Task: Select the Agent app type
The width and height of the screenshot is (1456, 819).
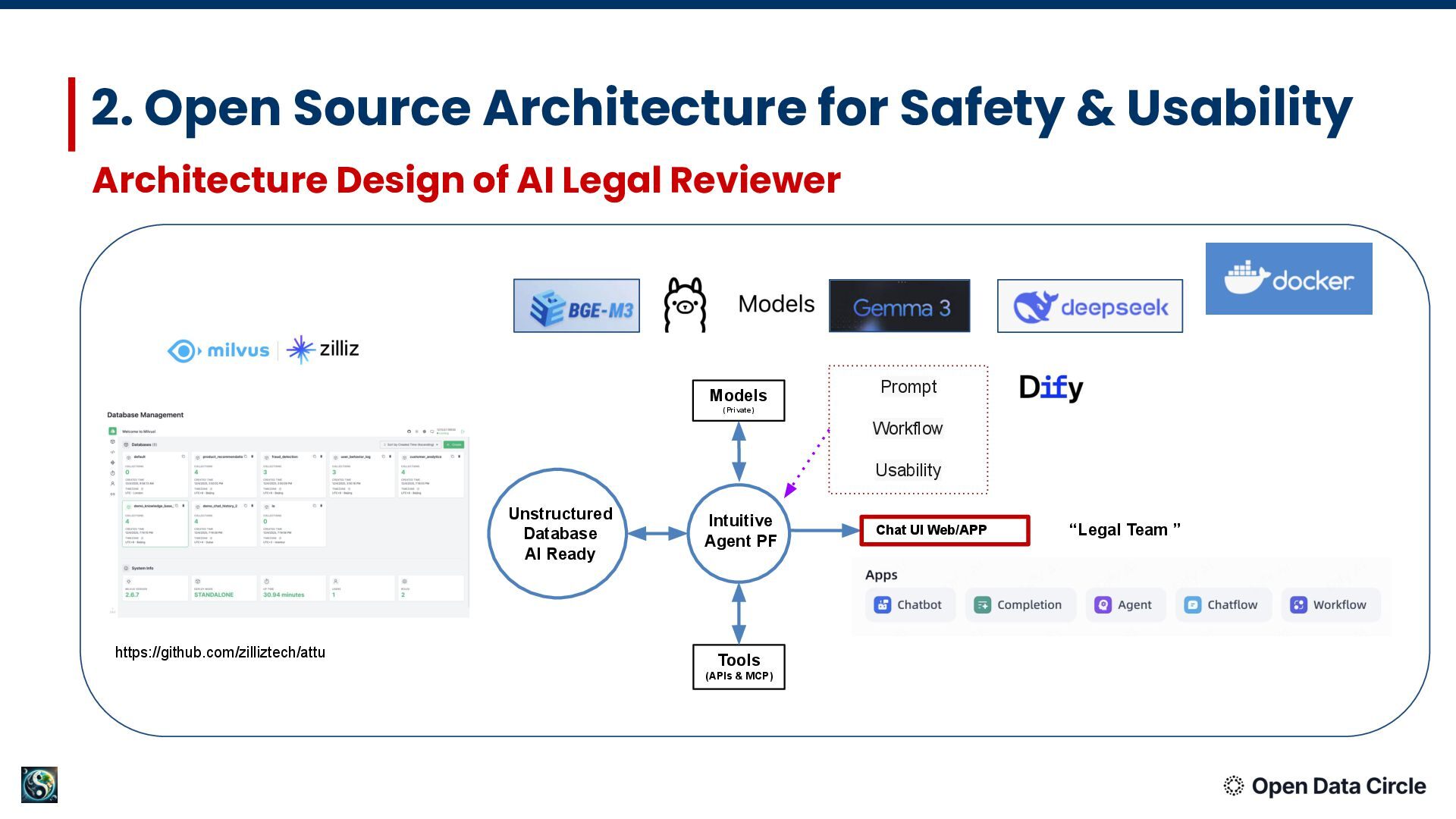Action: pos(1124,605)
